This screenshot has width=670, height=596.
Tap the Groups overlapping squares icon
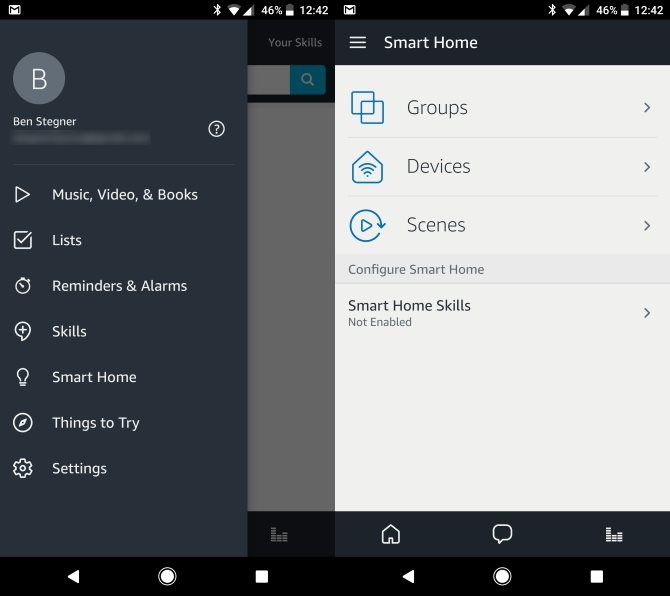[367, 107]
